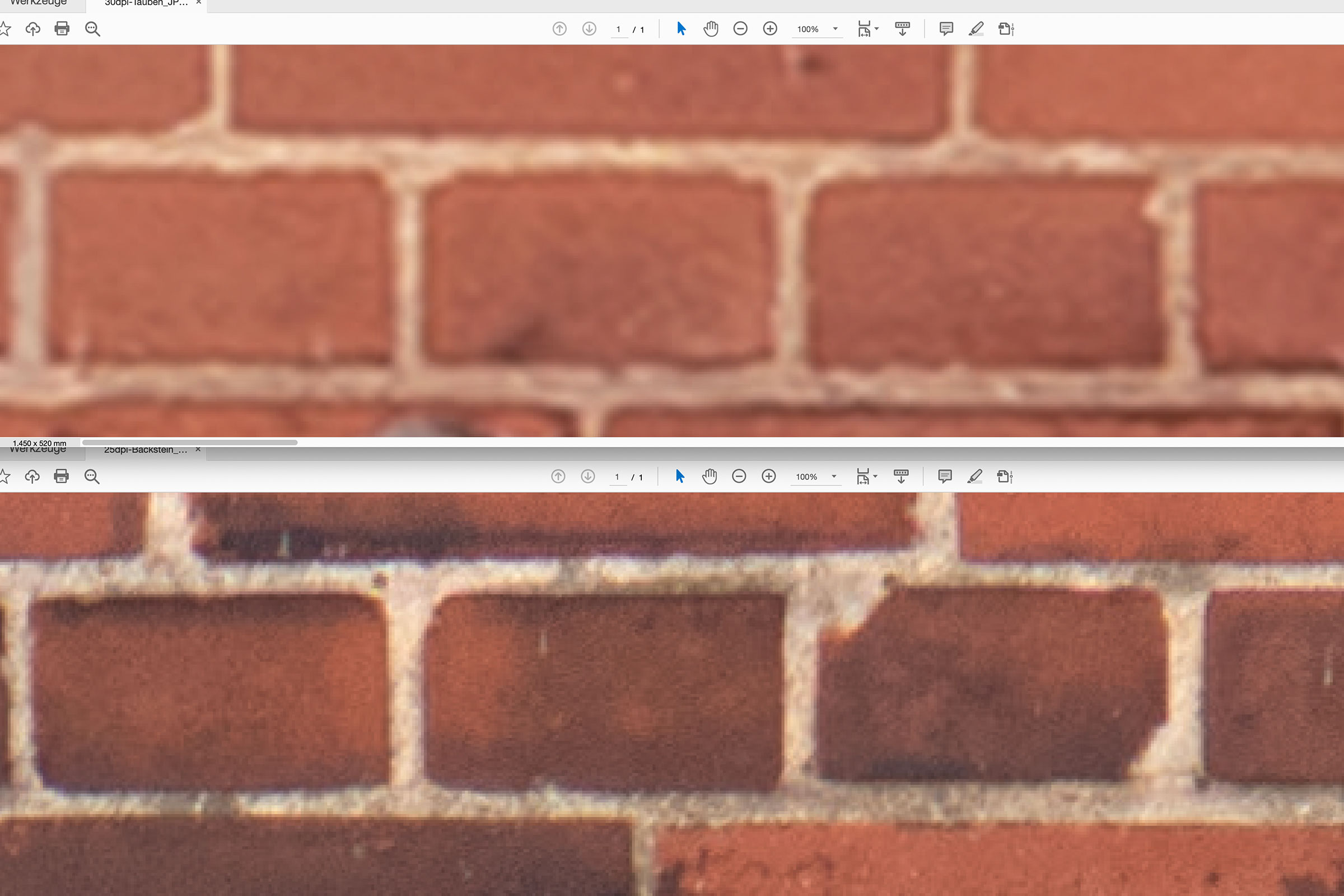Add a comment in bottom window
Image resolution: width=1344 pixels, height=896 pixels.
(x=945, y=476)
